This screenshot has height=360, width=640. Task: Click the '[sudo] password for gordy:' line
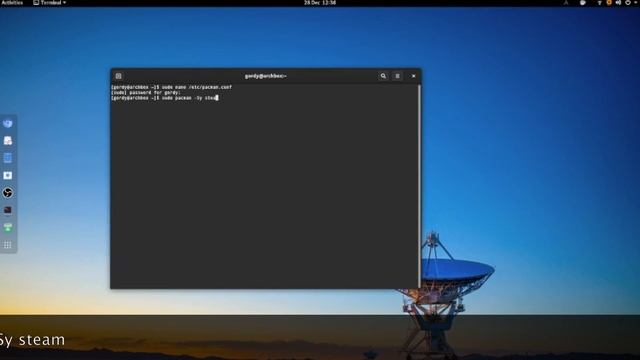146,93
